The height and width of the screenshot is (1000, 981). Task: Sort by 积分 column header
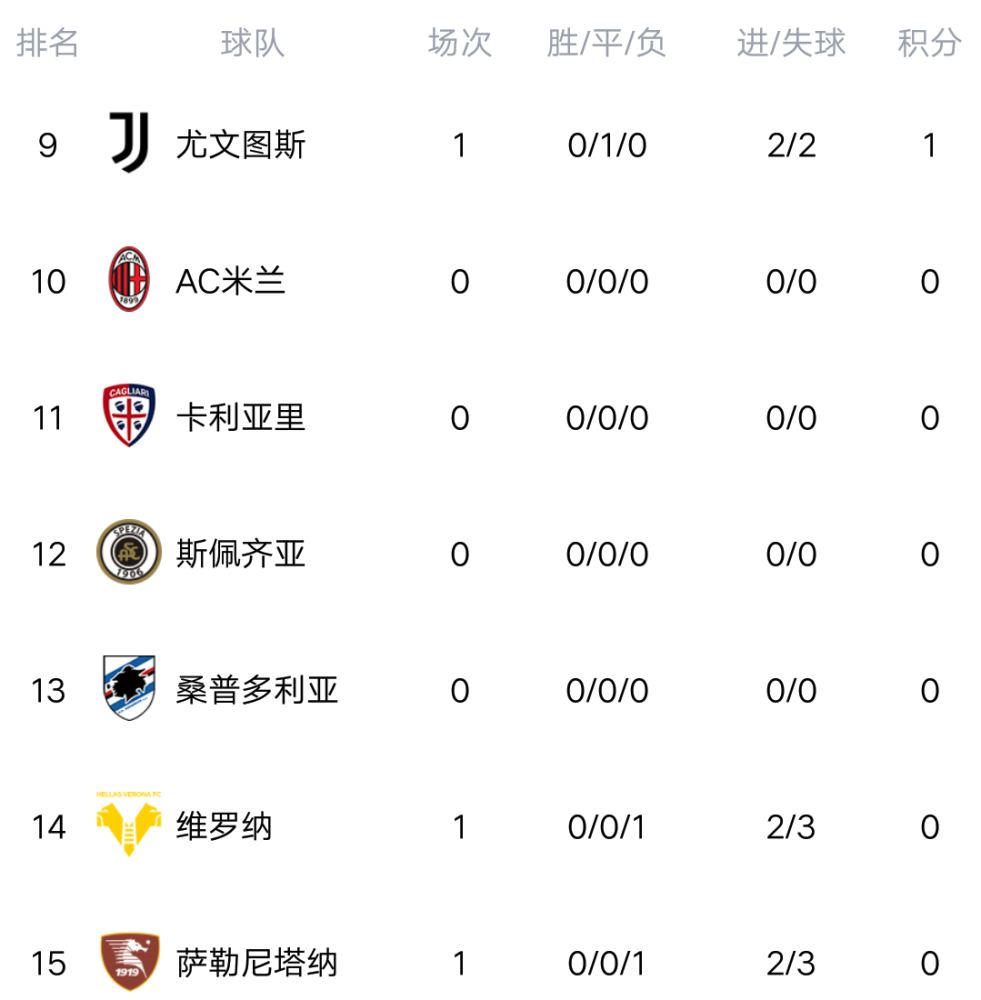[x=929, y=43]
